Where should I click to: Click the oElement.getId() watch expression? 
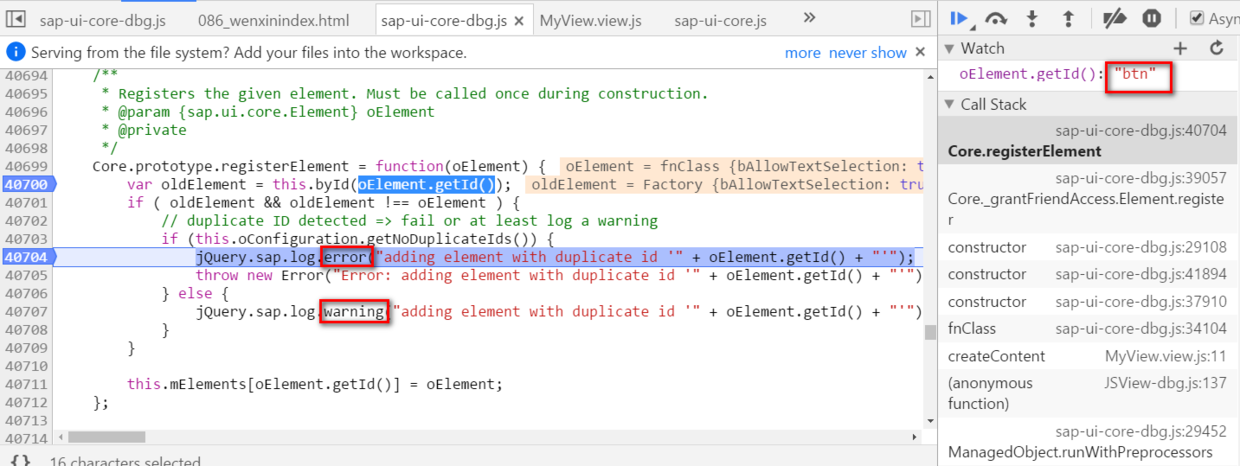1030,74
